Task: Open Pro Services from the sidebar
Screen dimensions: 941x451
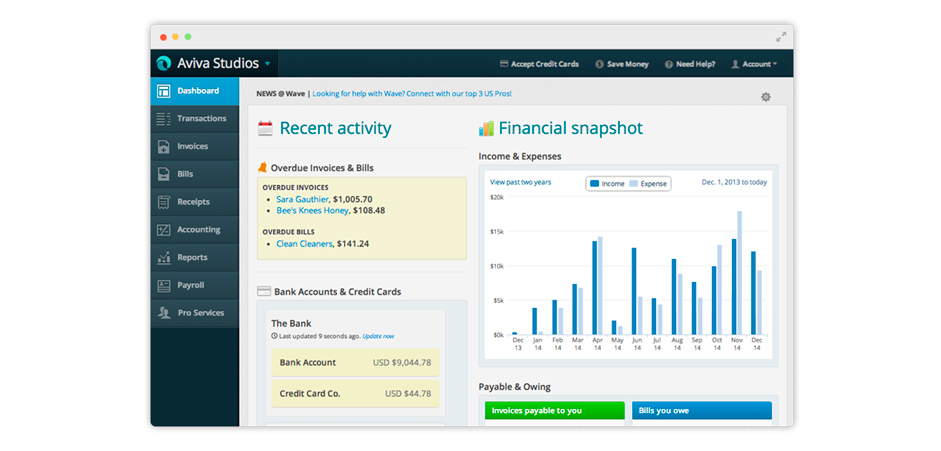Action: tap(194, 312)
